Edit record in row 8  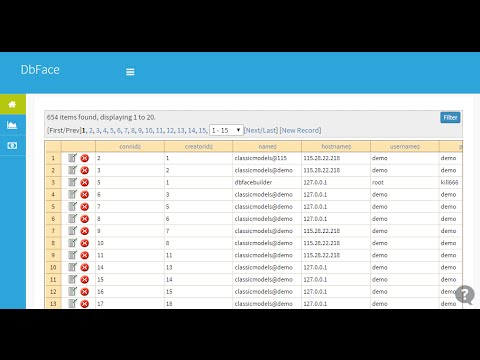pos(72,243)
